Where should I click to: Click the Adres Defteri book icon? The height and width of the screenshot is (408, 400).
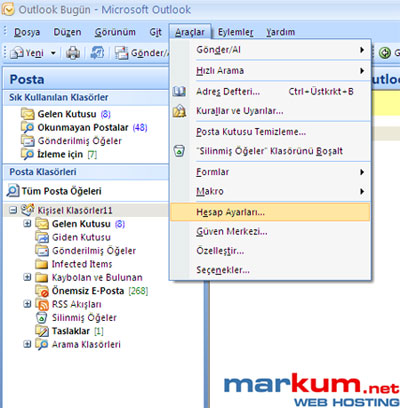point(179,91)
